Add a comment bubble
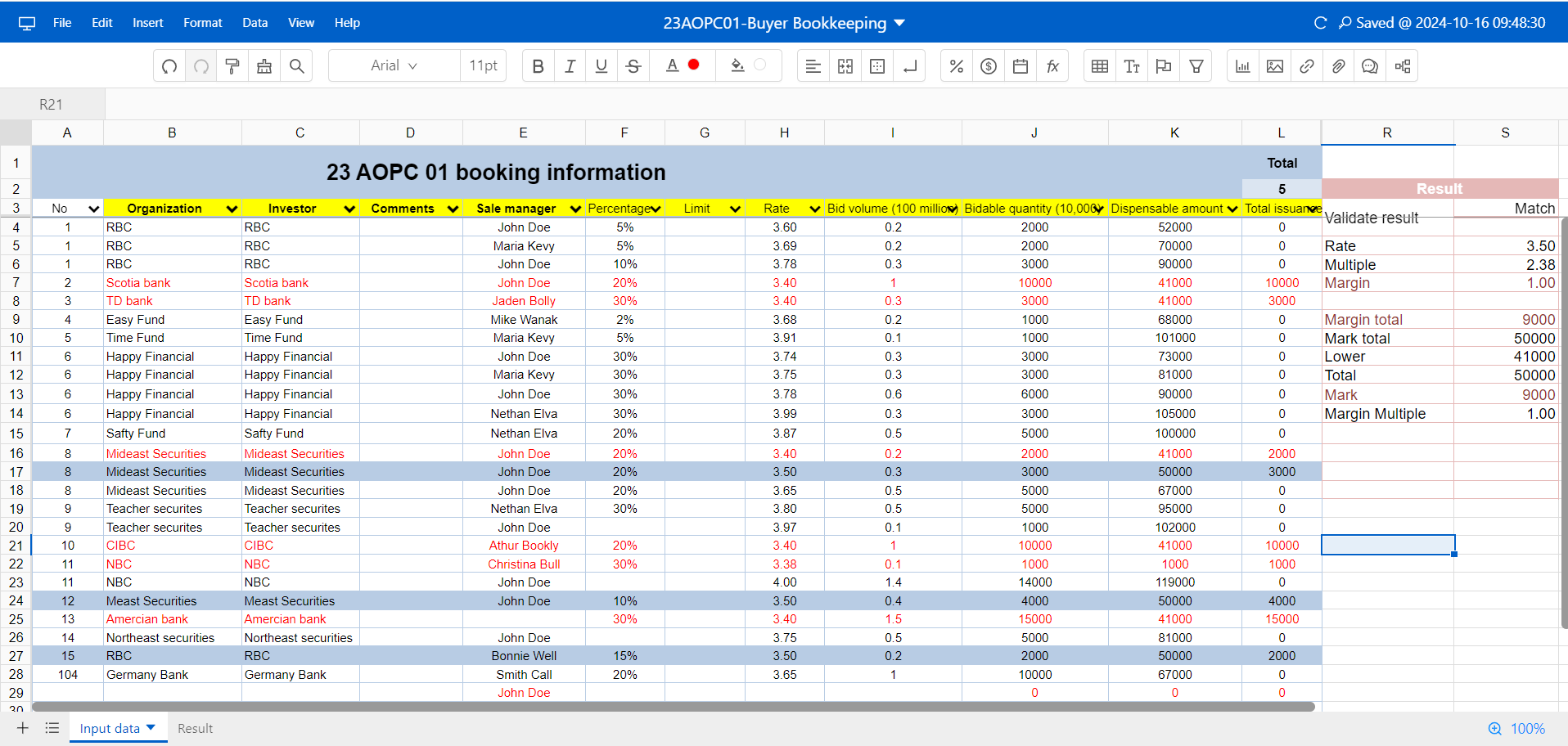Screen dimensions: 1568x746 point(1370,66)
